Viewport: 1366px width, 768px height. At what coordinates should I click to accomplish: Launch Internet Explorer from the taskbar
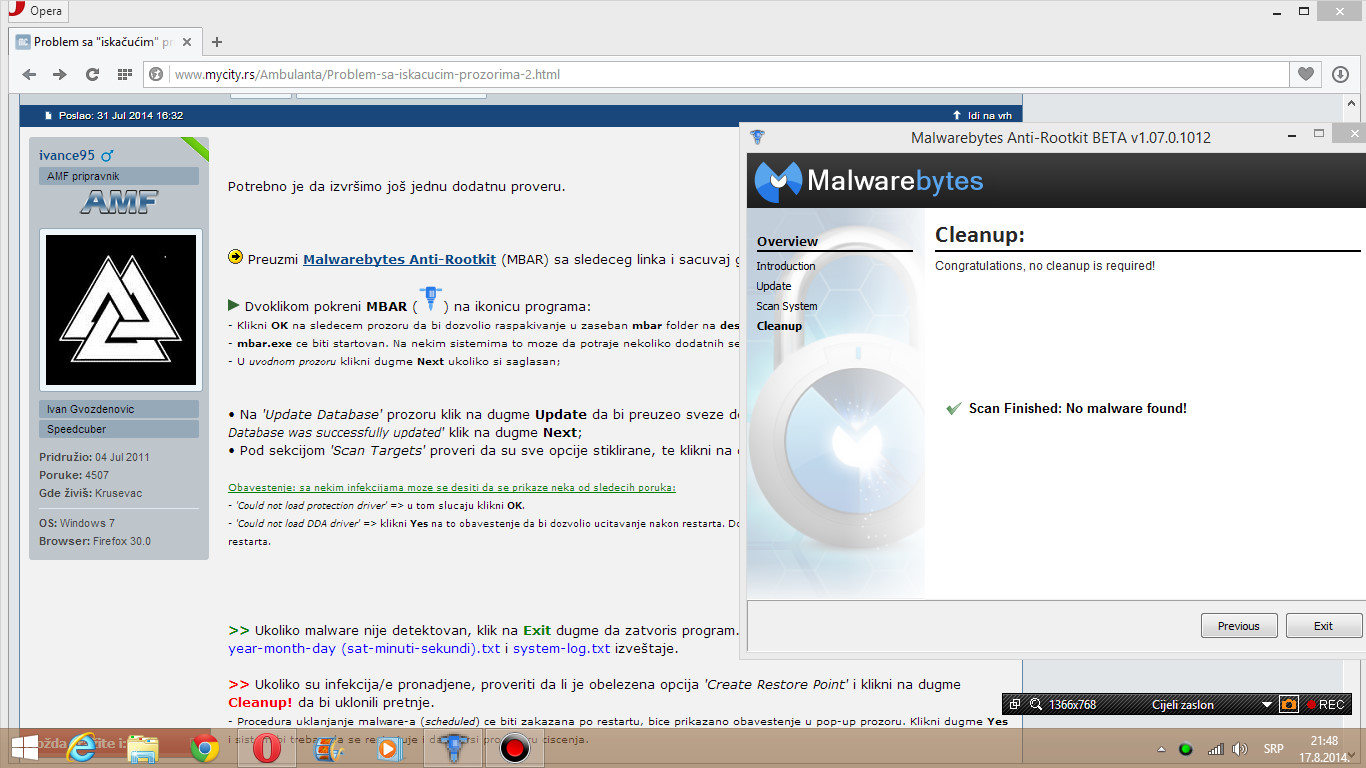(x=82, y=747)
